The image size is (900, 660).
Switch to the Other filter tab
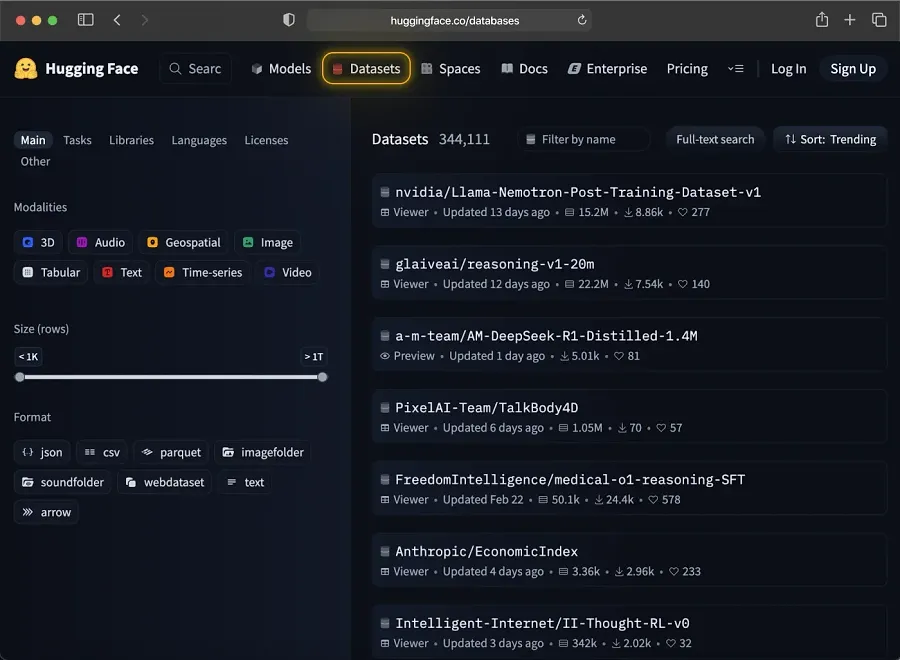pyautogui.click(x=35, y=161)
